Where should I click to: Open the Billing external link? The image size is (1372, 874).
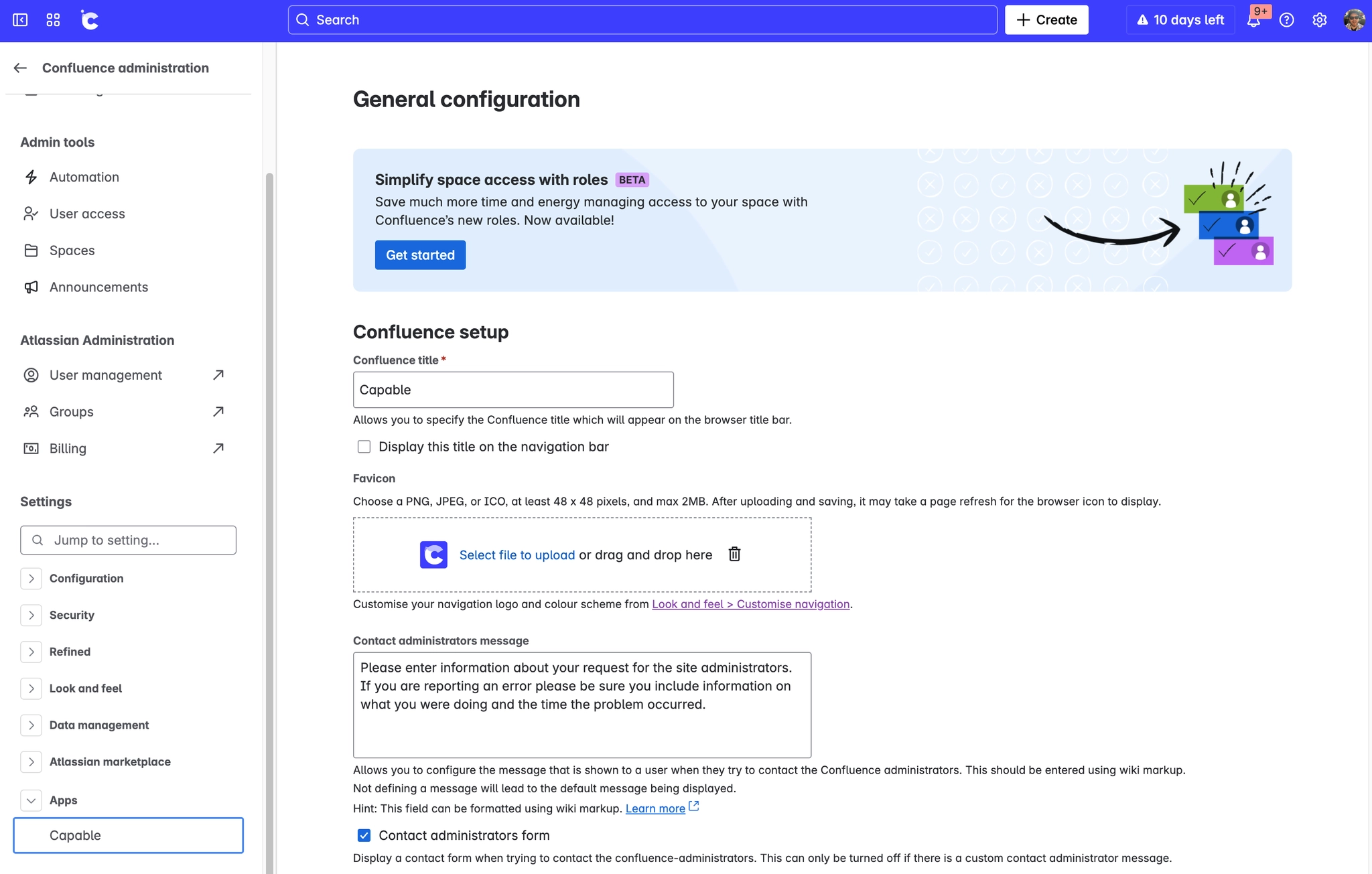click(218, 448)
